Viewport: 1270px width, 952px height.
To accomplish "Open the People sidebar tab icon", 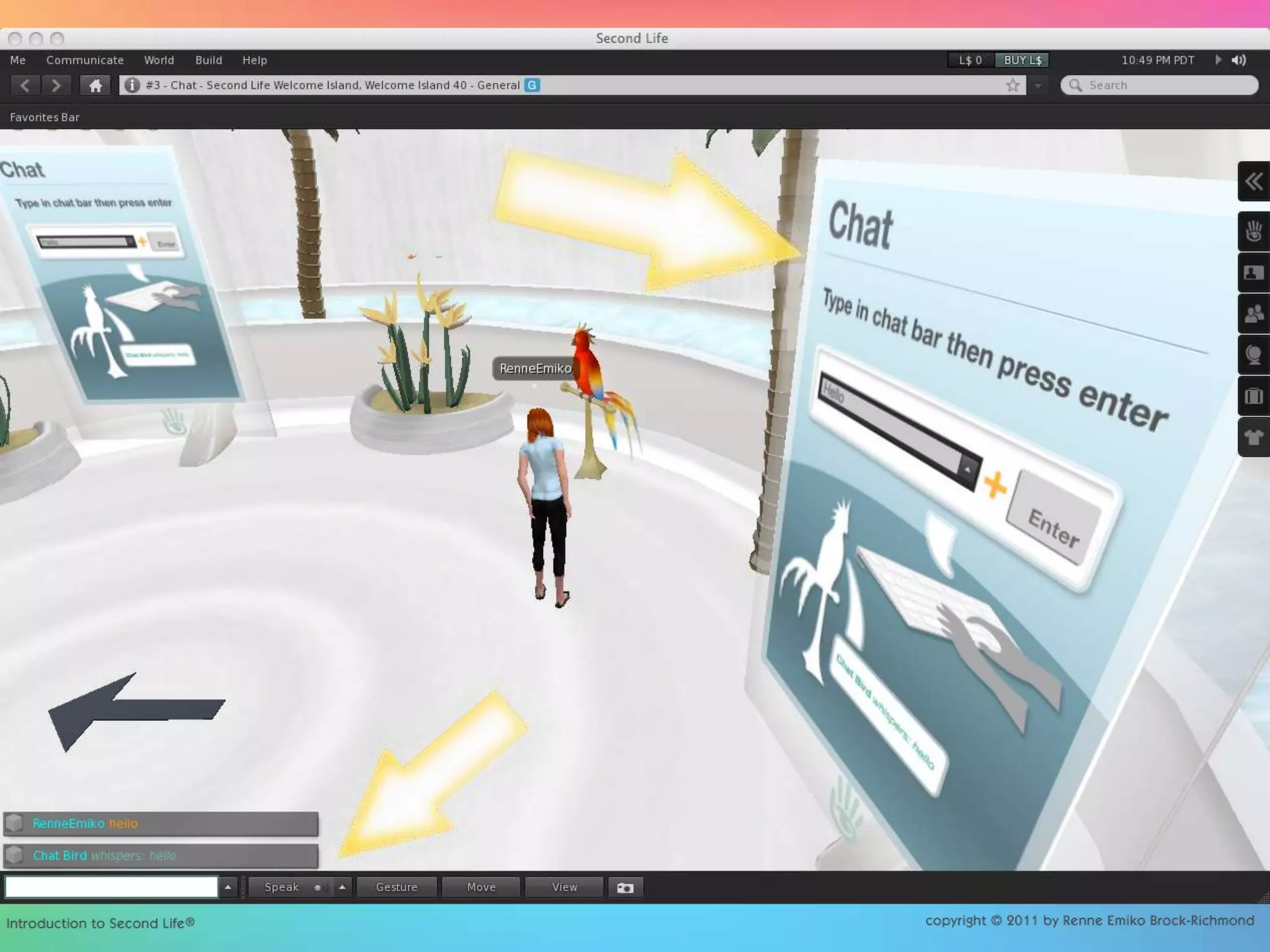I will click(x=1253, y=314).
